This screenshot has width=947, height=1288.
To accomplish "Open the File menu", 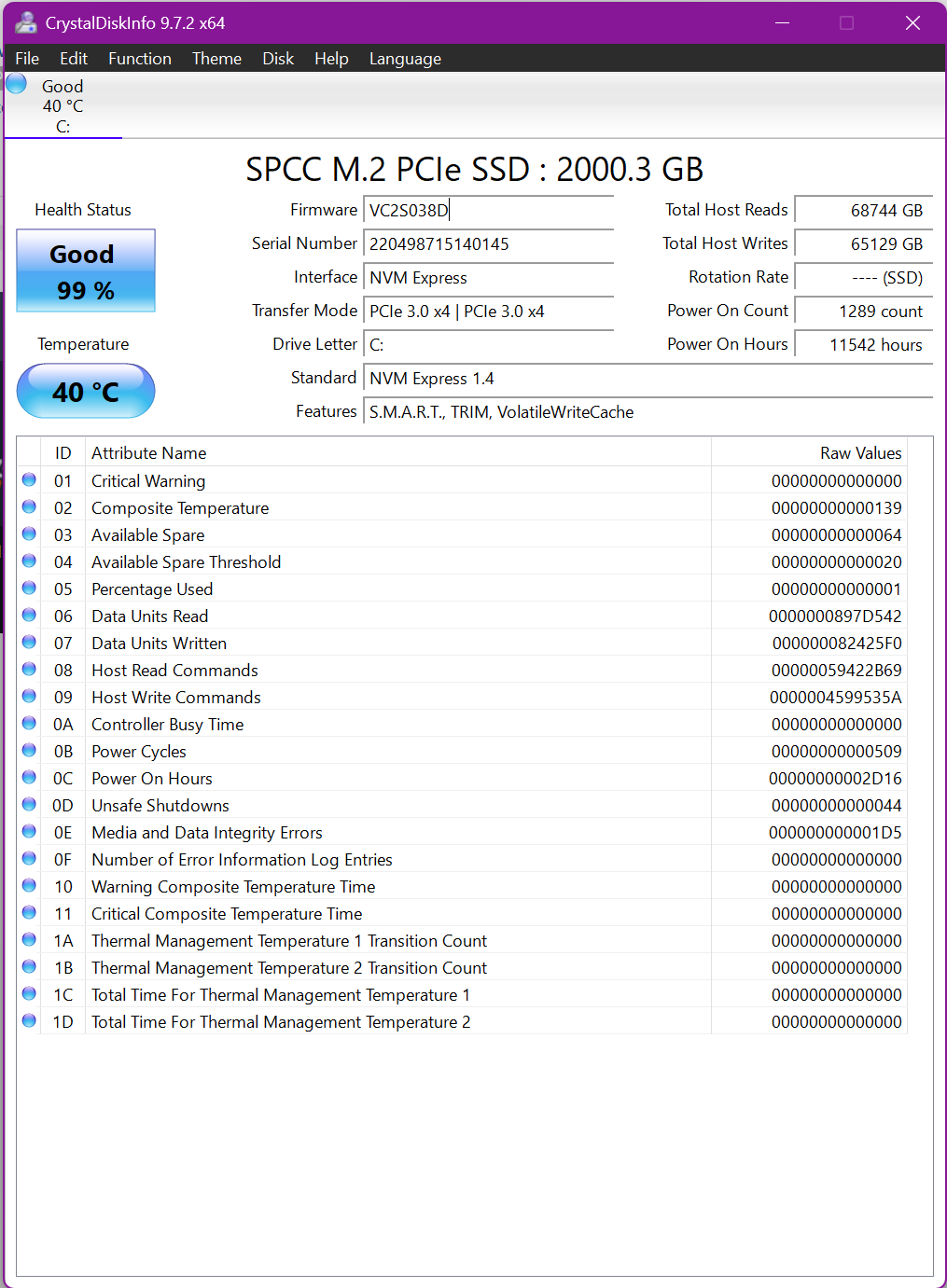I will 27,59.
